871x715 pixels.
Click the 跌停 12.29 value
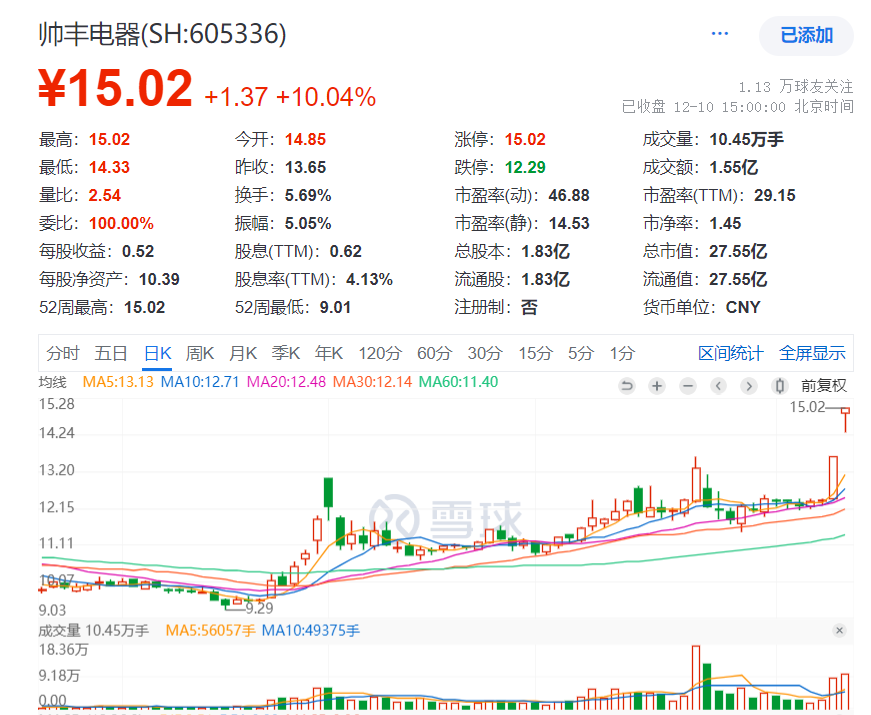click(525, 167)
